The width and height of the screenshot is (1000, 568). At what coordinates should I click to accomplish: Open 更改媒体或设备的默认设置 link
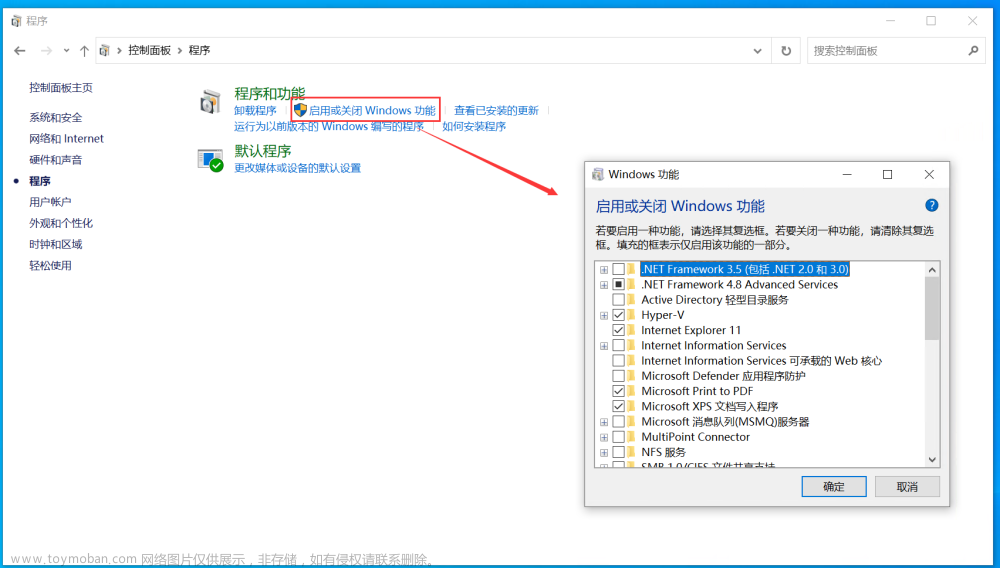tap(297, 168)
